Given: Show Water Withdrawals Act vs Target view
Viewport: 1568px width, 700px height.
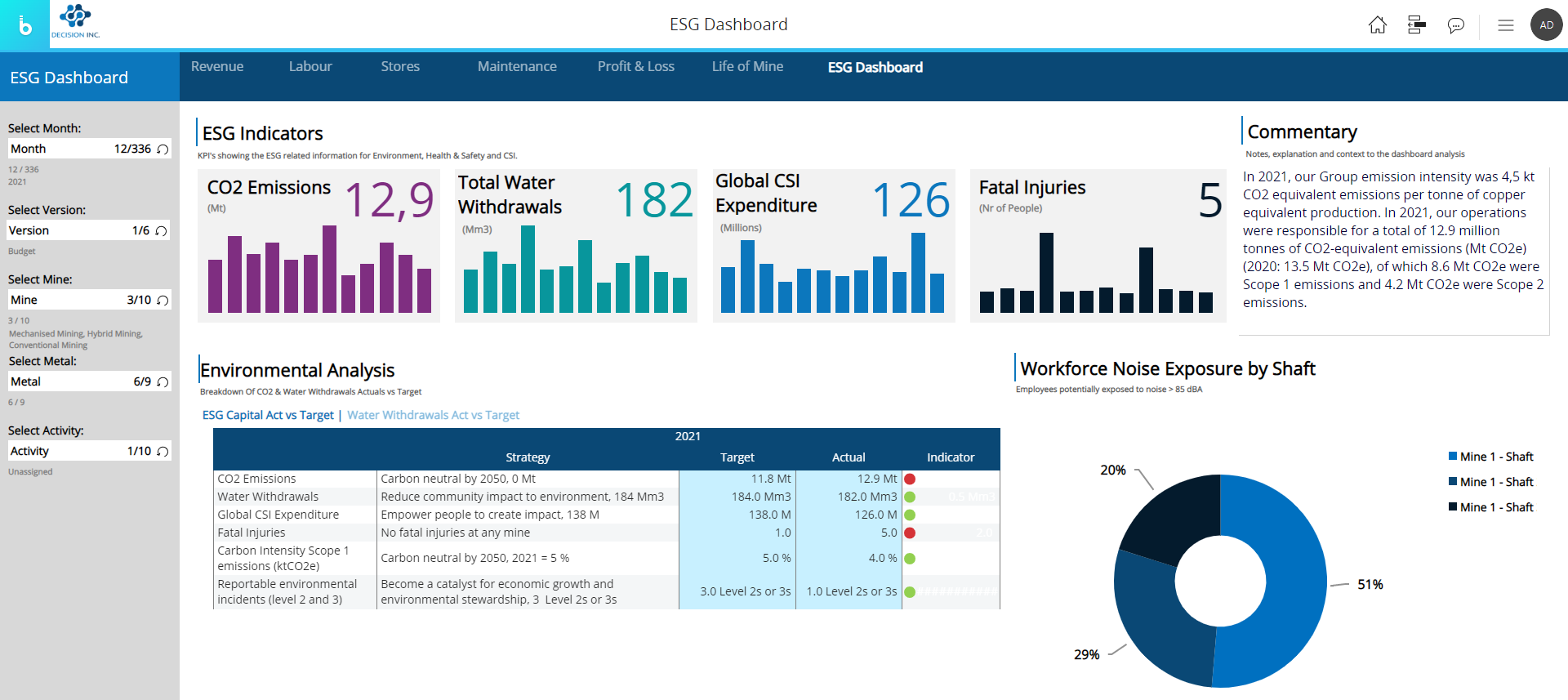Looking at the screenshot, I should pos(433,415).
